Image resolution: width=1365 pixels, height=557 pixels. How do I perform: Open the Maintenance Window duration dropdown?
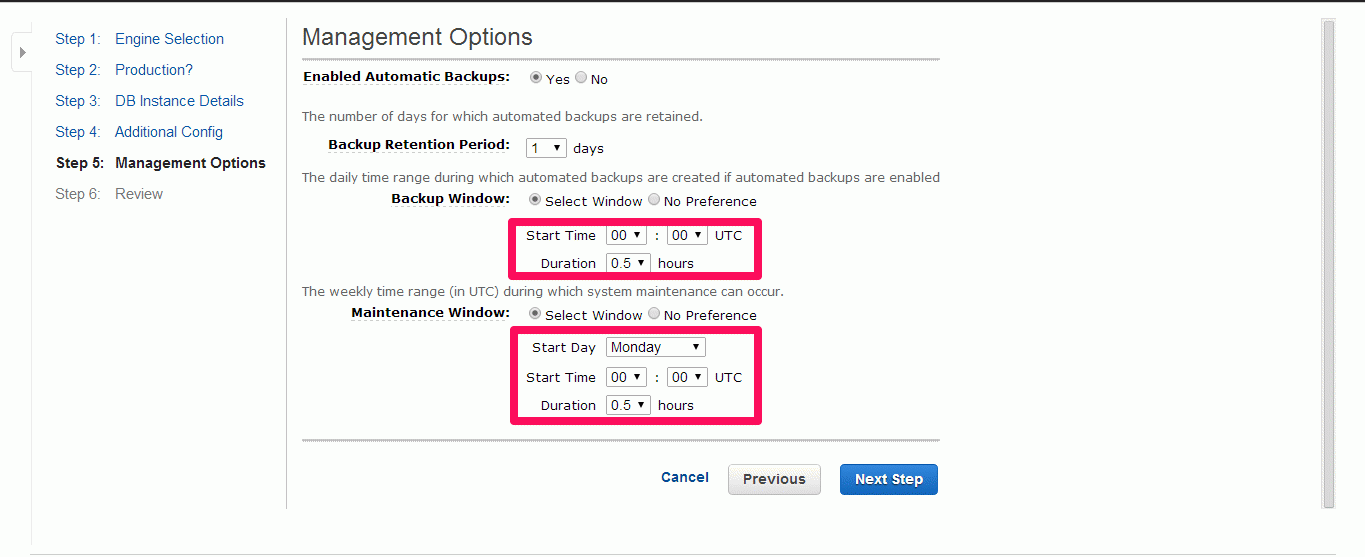coord(628,405)
